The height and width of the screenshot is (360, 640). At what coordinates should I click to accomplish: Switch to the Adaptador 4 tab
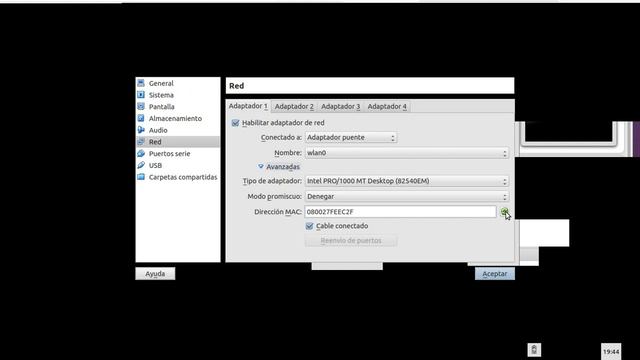coord(387,107)
